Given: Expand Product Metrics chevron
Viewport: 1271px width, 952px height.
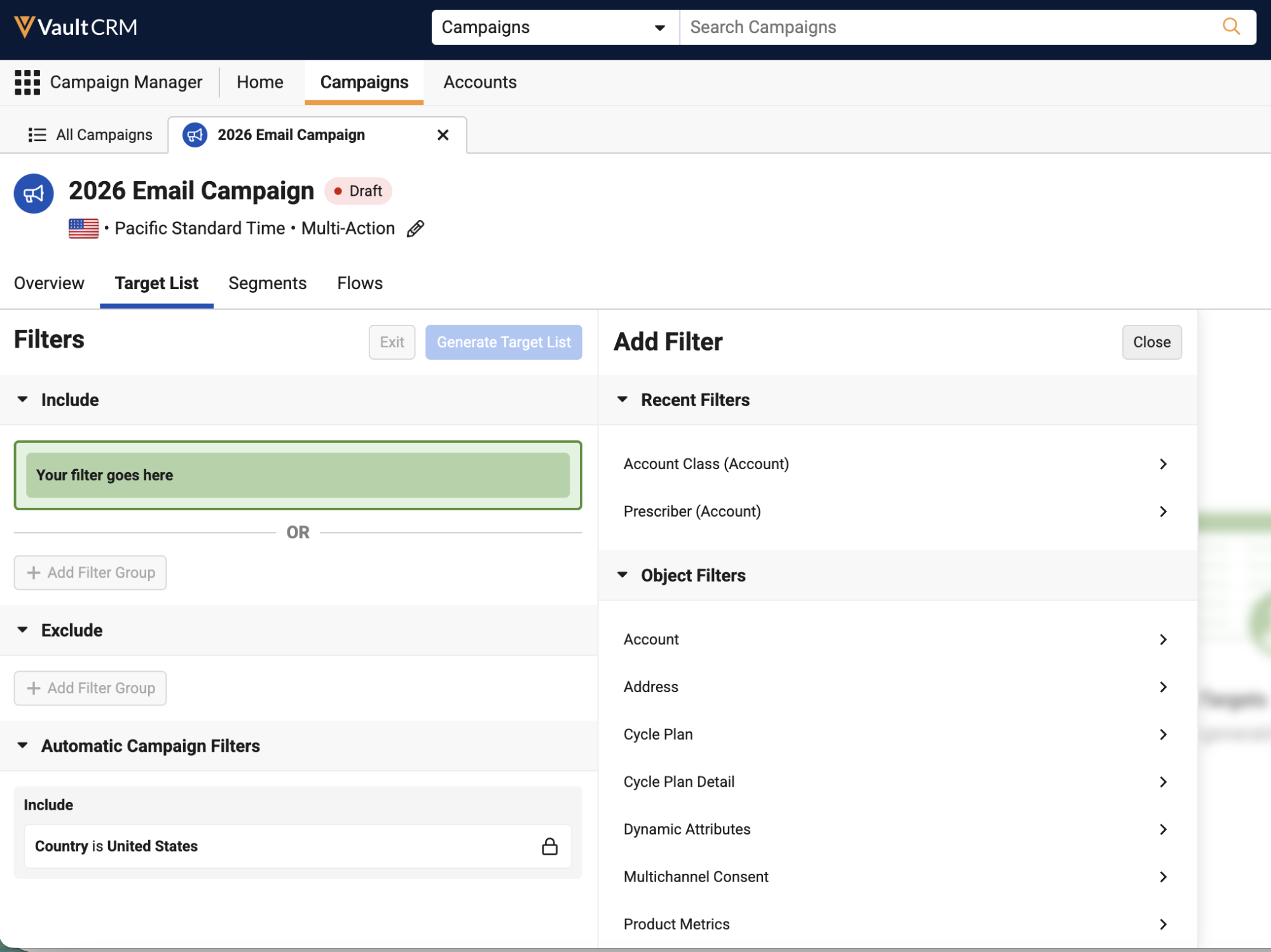Looking at the screenshot, I should click(x=1163, y=924).
